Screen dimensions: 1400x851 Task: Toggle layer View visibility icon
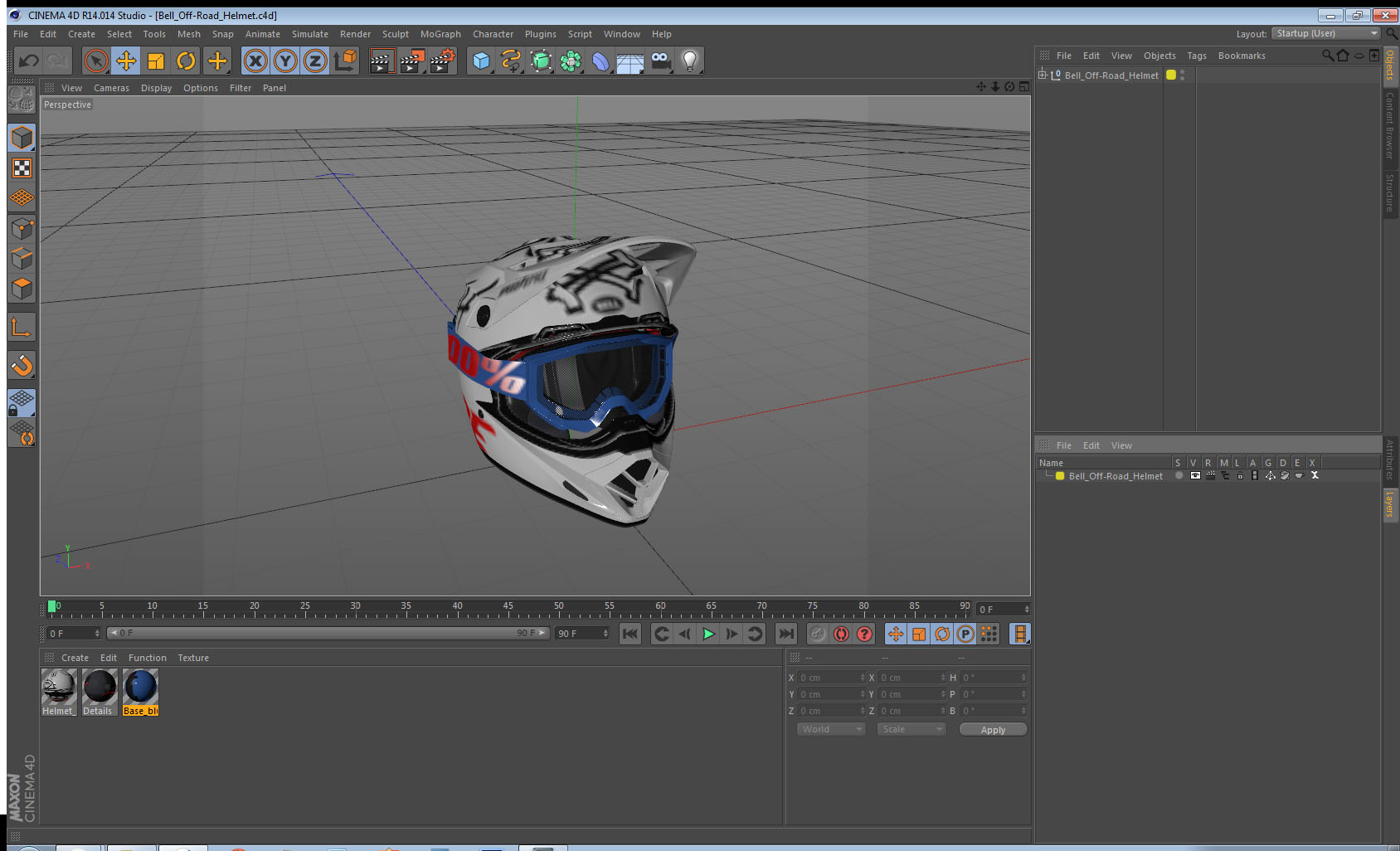point(1194,475)
